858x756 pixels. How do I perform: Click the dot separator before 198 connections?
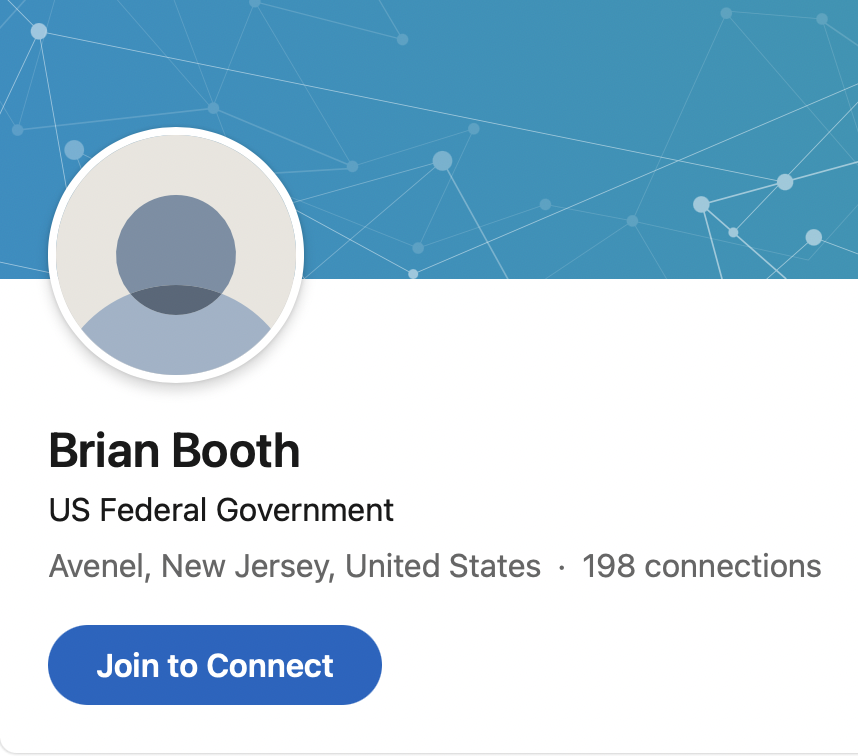(561, 568)
